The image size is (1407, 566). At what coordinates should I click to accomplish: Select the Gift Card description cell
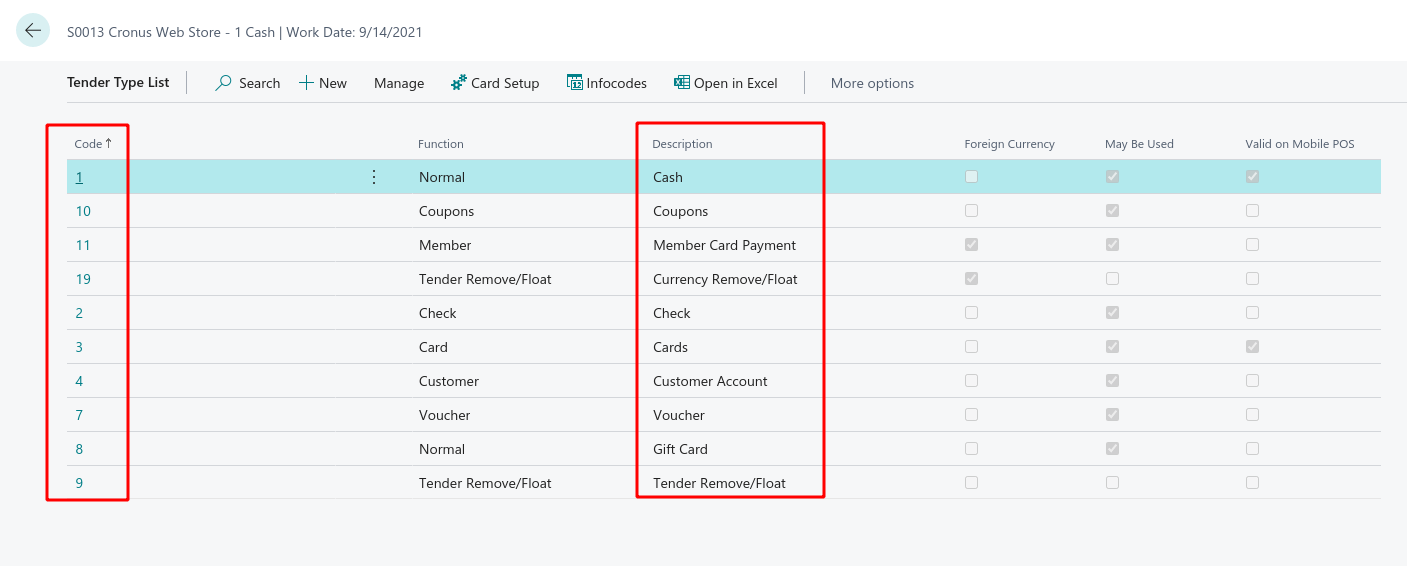[680, 449]
